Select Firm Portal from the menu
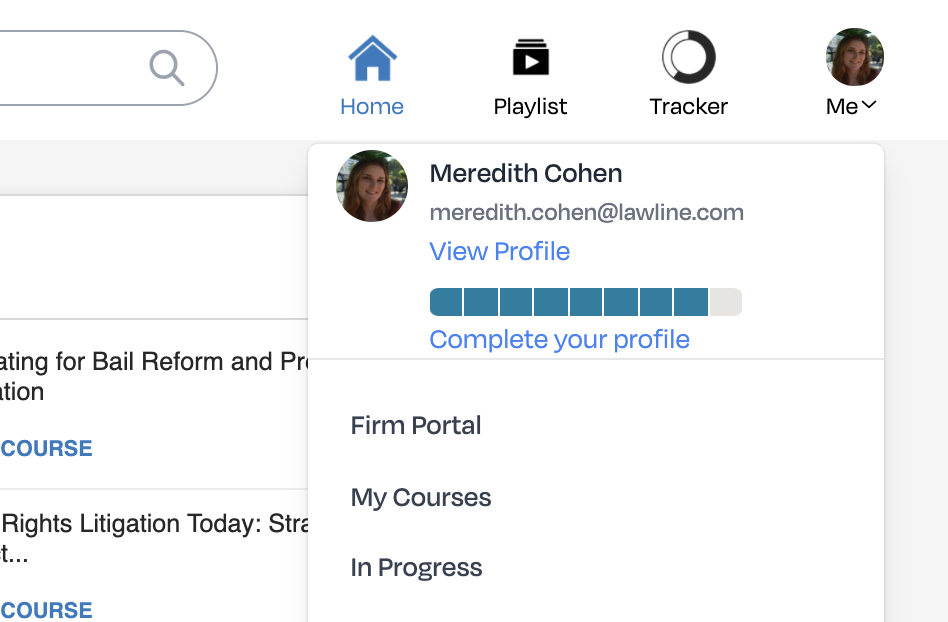The width and height of the screenshot is (948, 622). (415, 425)
